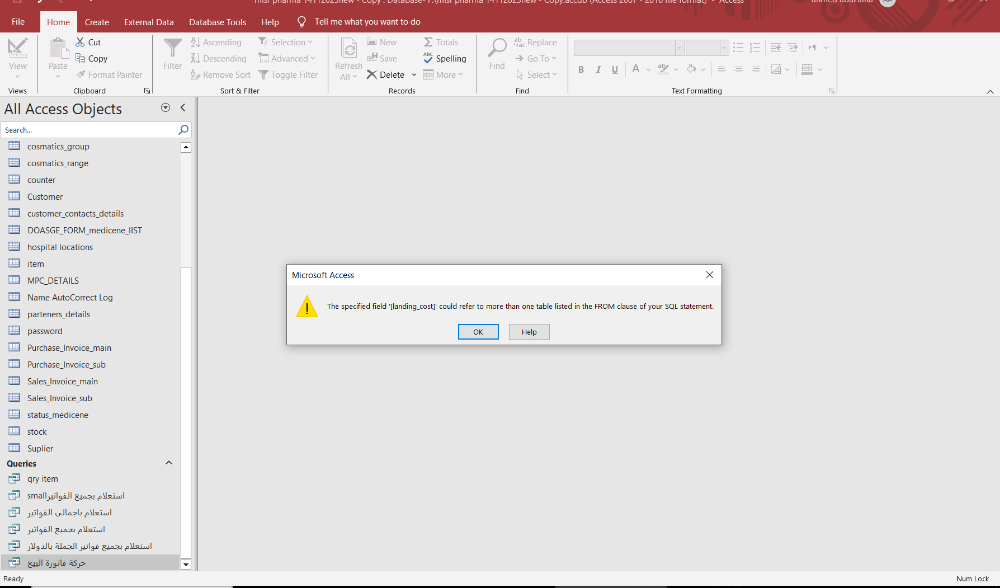The height and width of the screenshot is (588, 1000).
Task: Open the File menu
Action: point(18,22)
